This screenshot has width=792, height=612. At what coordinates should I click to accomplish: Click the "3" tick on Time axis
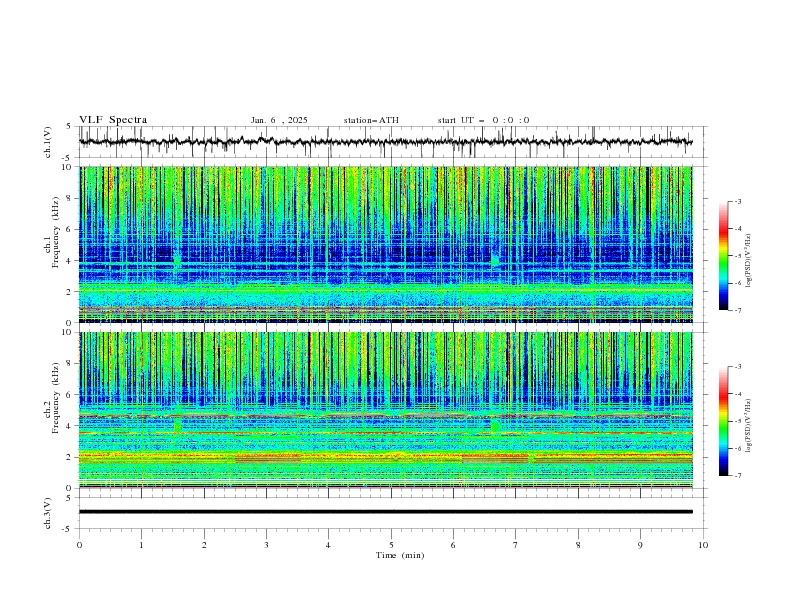pyautogui.click(x=266, y=545)
